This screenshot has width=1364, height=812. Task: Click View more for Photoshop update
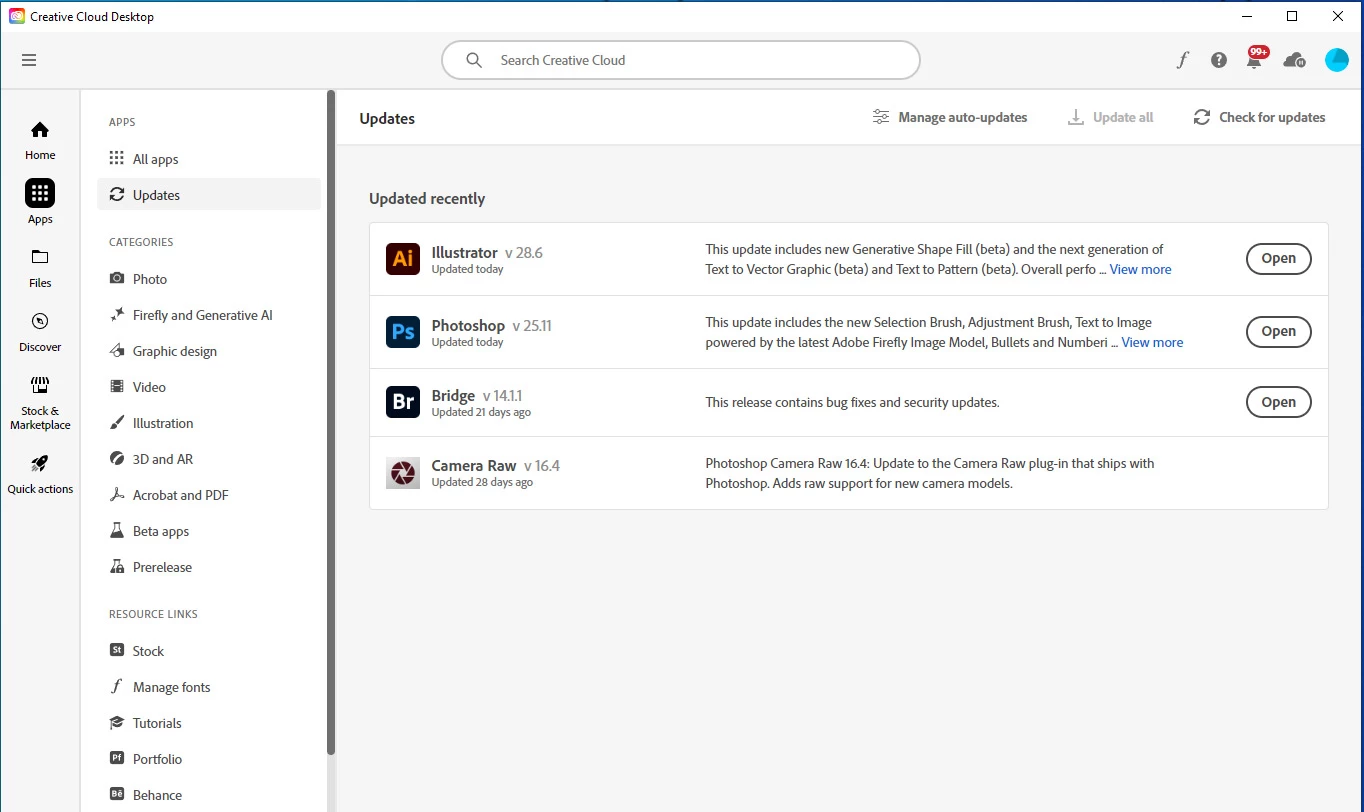coord(1152,342)
